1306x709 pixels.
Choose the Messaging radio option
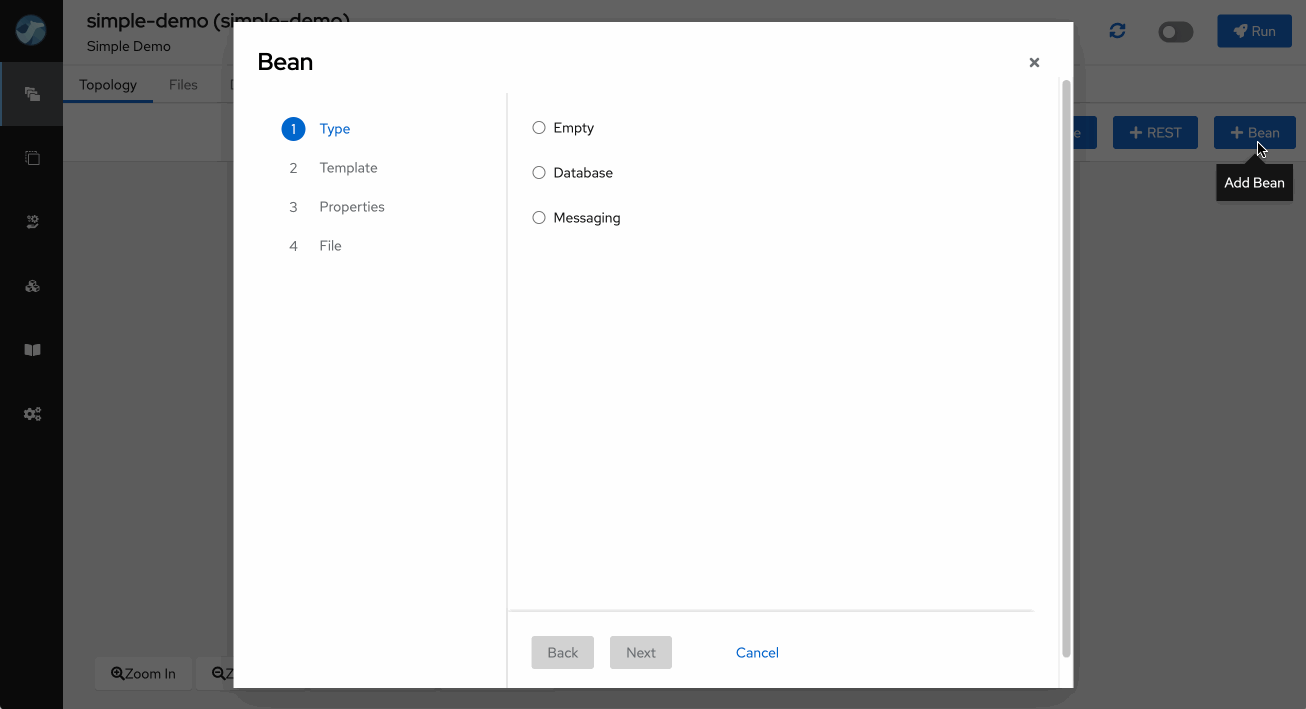click(539, 218)
